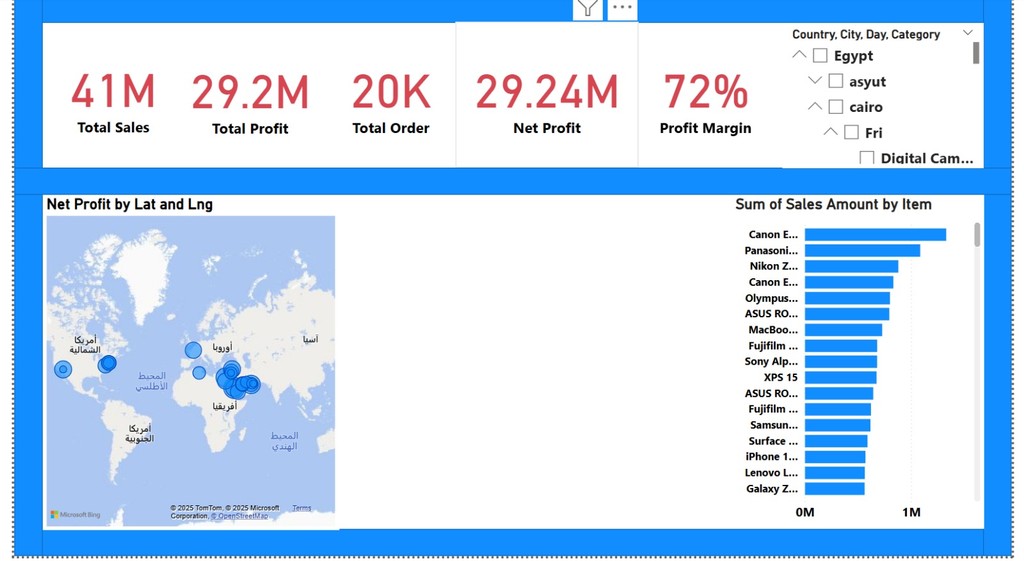Tick the Fri checkbox

(852, 133)
